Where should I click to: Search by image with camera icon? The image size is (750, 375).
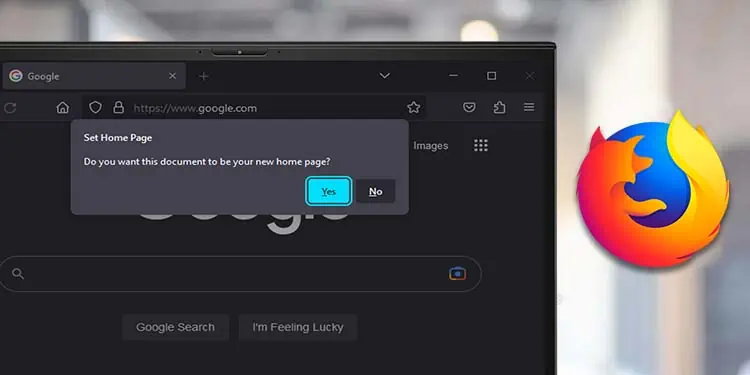click(457, 274)
